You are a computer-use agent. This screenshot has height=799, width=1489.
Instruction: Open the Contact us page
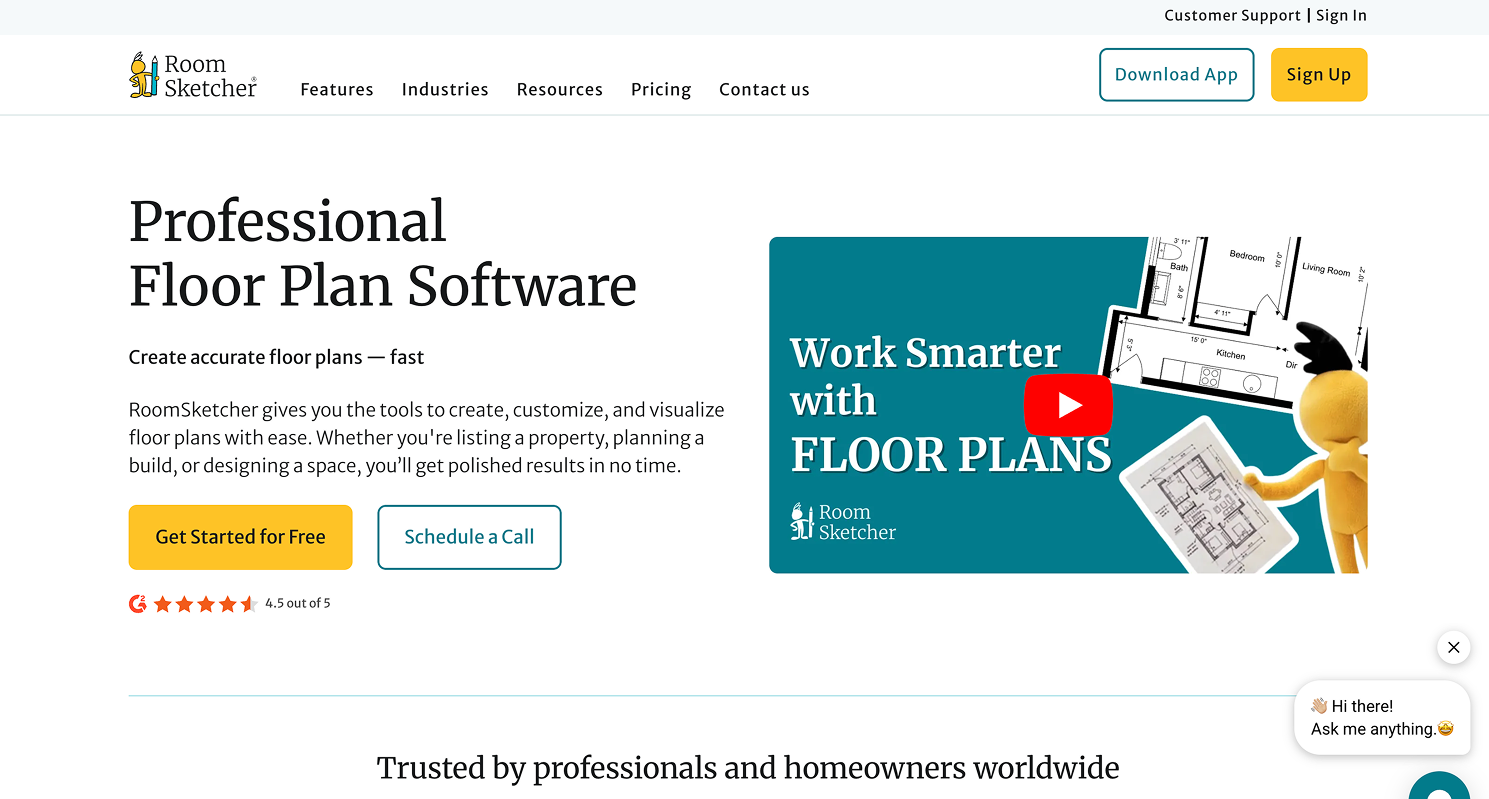(x=764, y=89)
